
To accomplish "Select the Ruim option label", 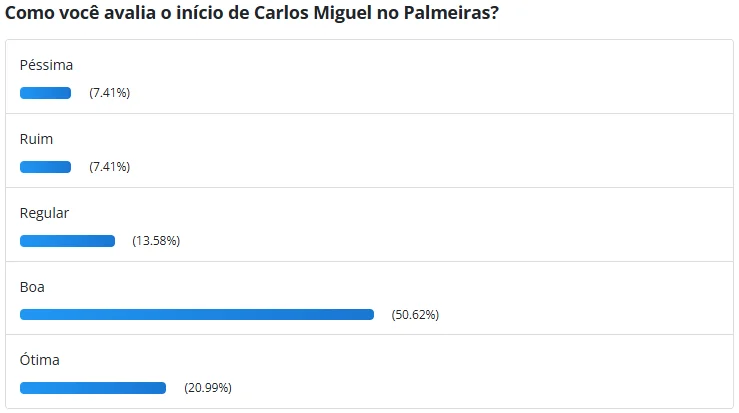I will pyautogui.click(x=36, y=139).
